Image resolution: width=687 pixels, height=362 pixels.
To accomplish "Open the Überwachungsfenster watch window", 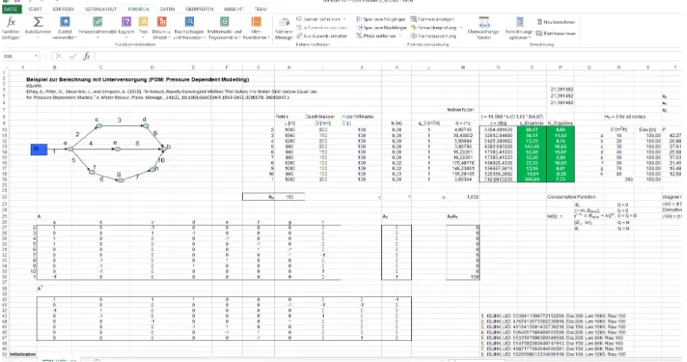I will tap(484, 29).
